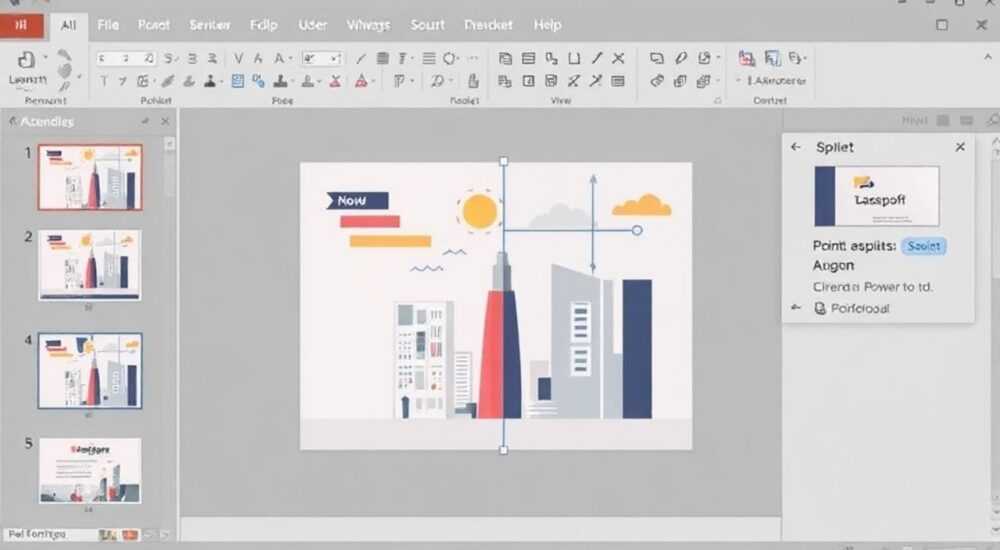Click the speech bubble comment icon
Viewport: 1000px width, 550px height.
656,59
